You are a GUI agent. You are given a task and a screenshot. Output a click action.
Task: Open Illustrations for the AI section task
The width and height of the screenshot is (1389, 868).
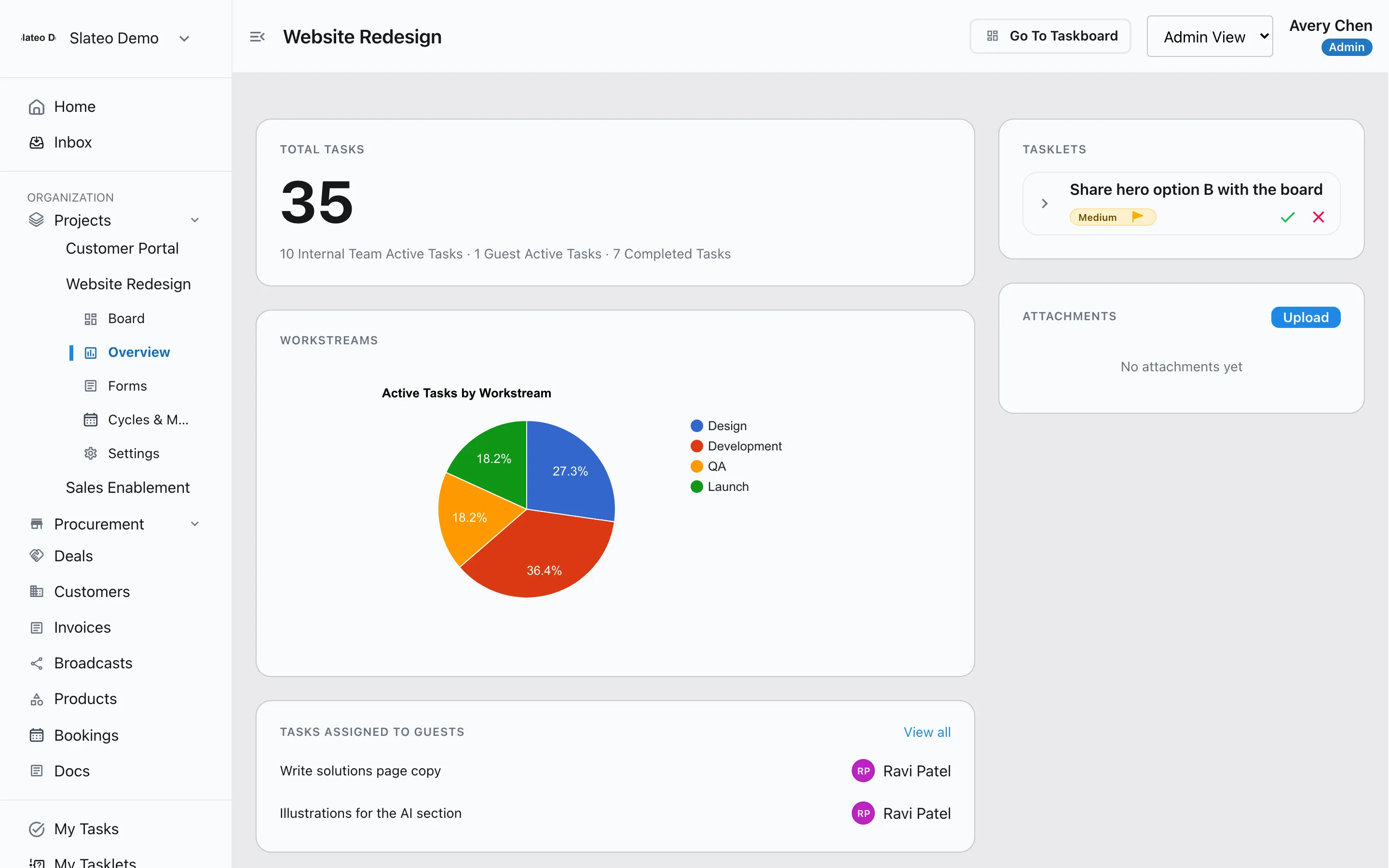pos(371,814)
